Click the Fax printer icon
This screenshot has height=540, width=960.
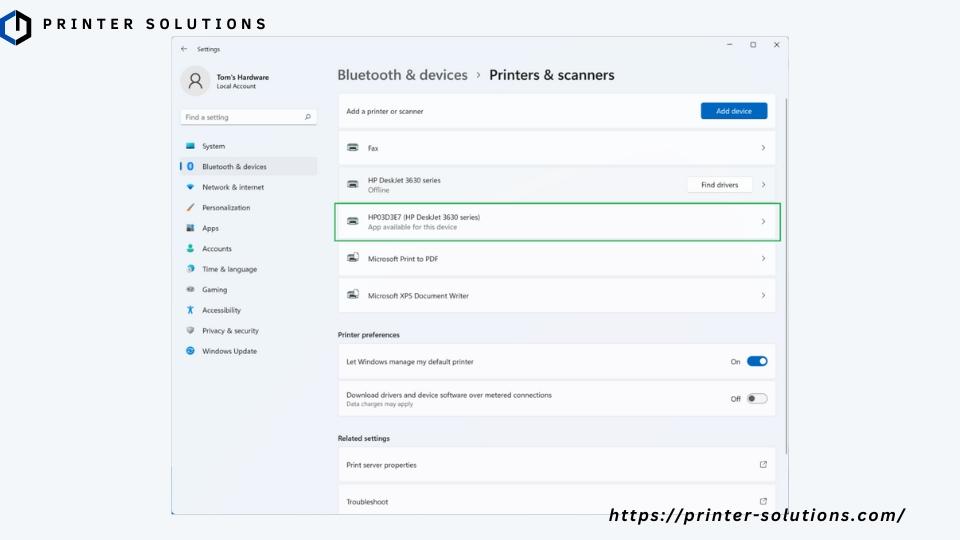point(353,148)
